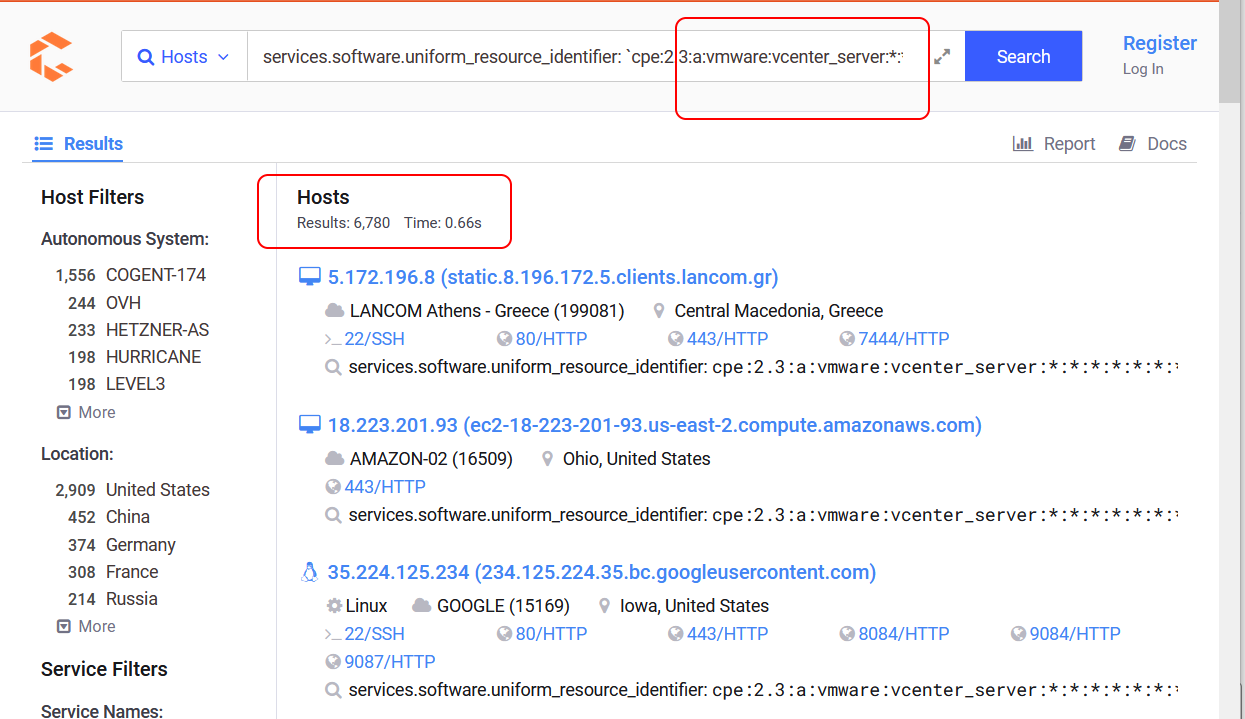Click the Censys logo icon
The image size is (1245, 719).
[x=51, y=56]
